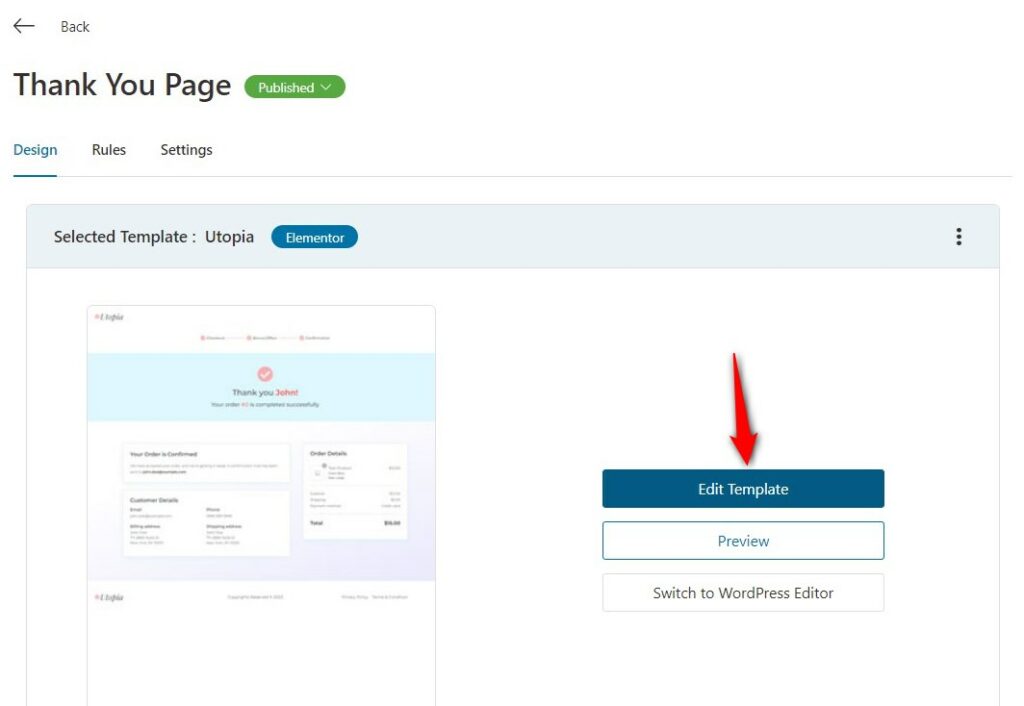Open the Published status dropdown
The height and width of the screenshot is (706, 1024).
coord(295,87)
